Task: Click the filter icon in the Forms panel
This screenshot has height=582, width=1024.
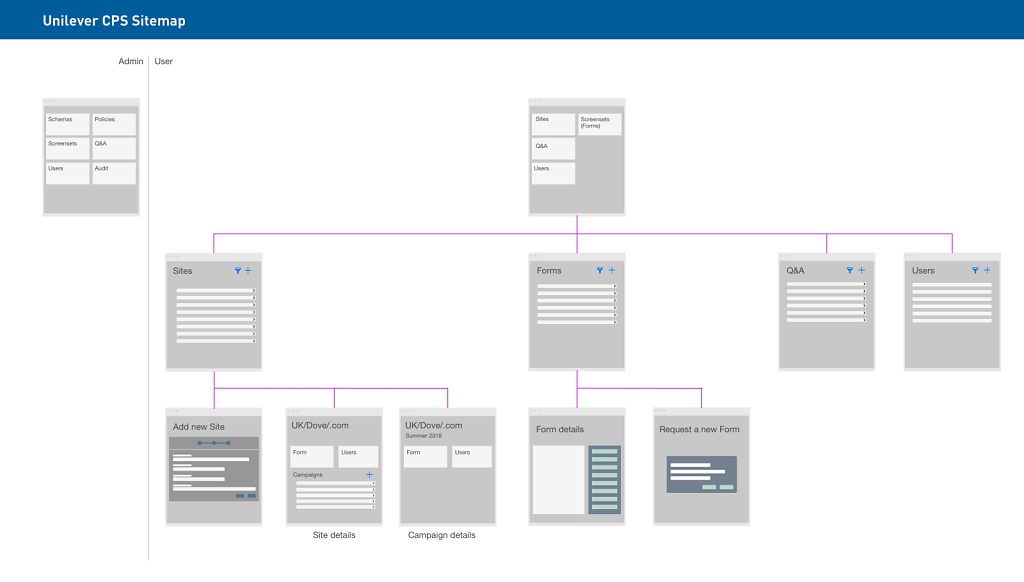Action: pos(600,270)
